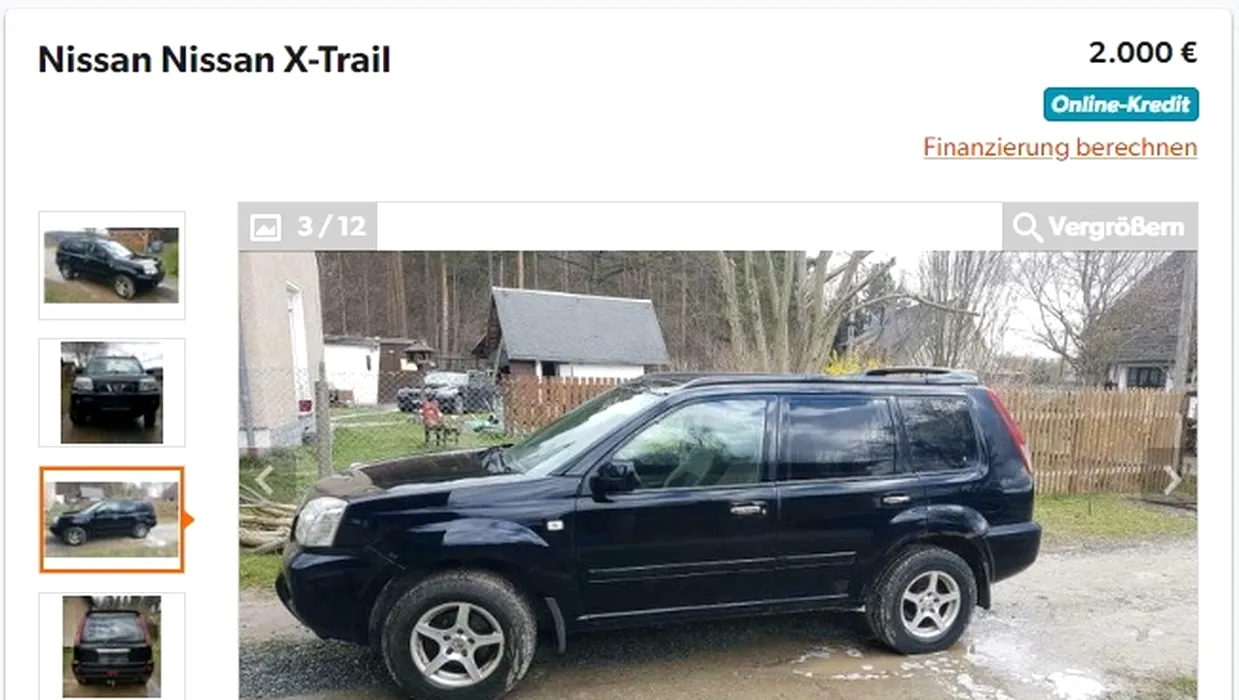Go to the previous photo with the left arrow
The image size is (1239, 700).
coord(262,480)
